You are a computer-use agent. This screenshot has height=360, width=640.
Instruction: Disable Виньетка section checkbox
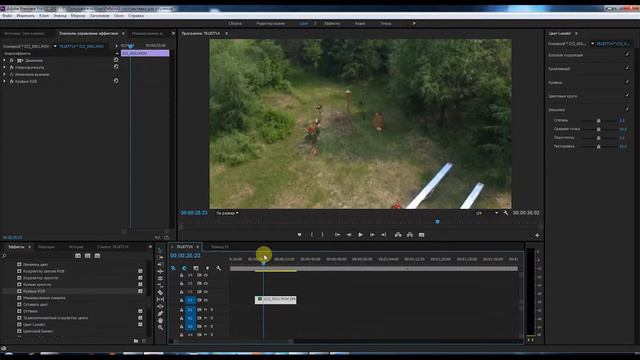[x=627, y=109]
